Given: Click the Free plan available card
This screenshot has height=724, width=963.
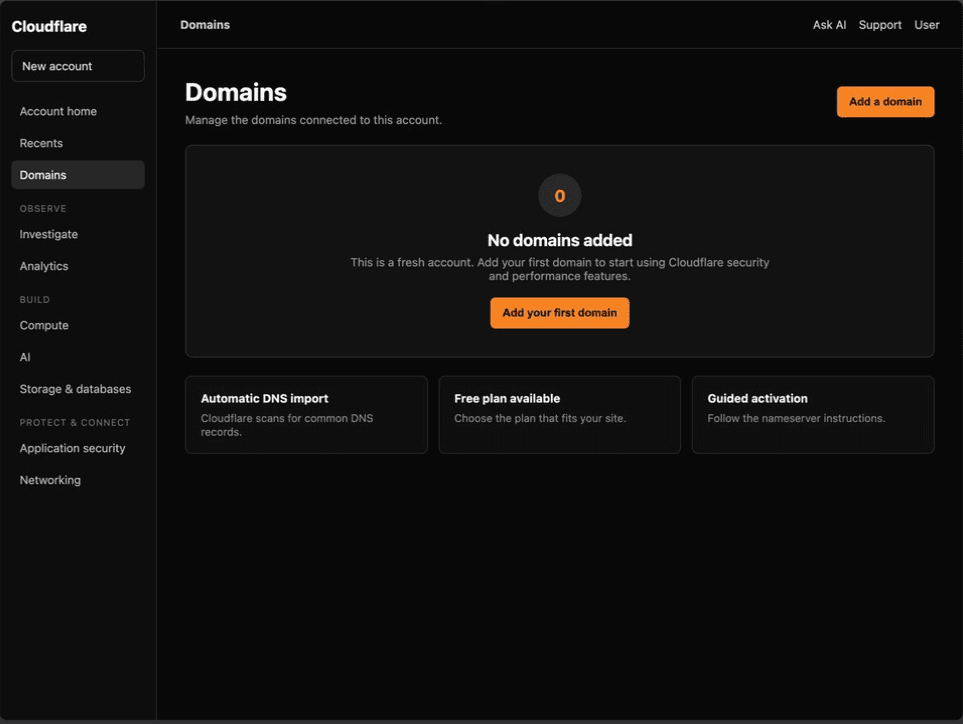Looking at the screenshot, I should click(x=559, y=415).
